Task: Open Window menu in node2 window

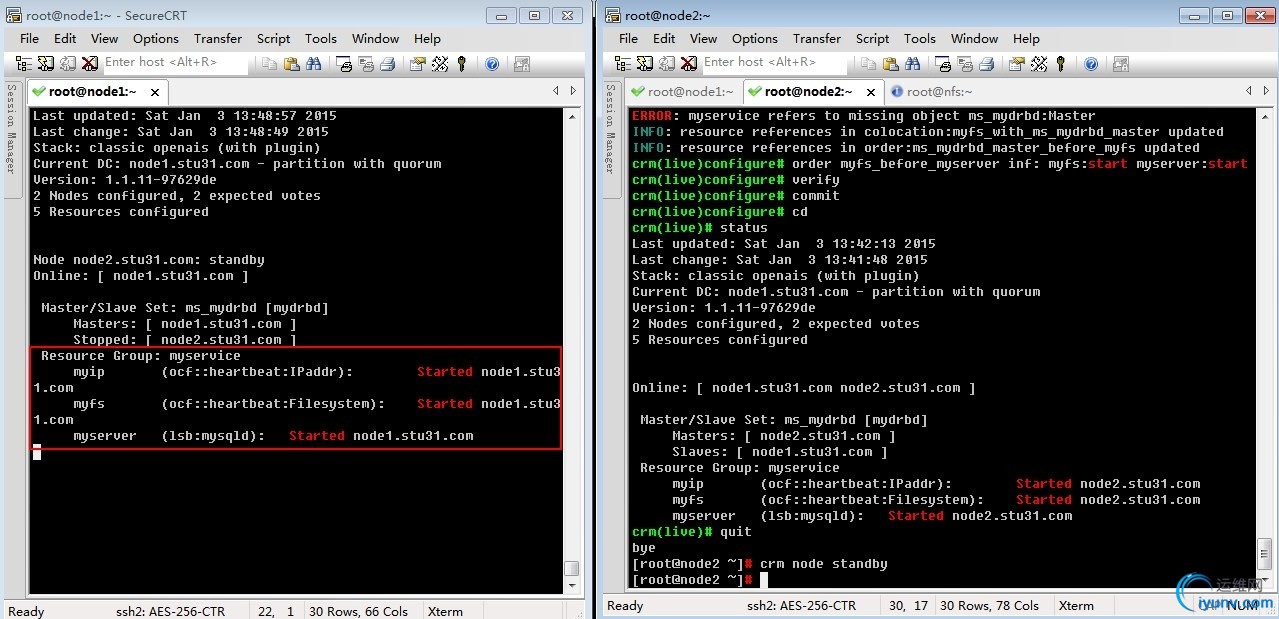Action: [x=974, y=38]
